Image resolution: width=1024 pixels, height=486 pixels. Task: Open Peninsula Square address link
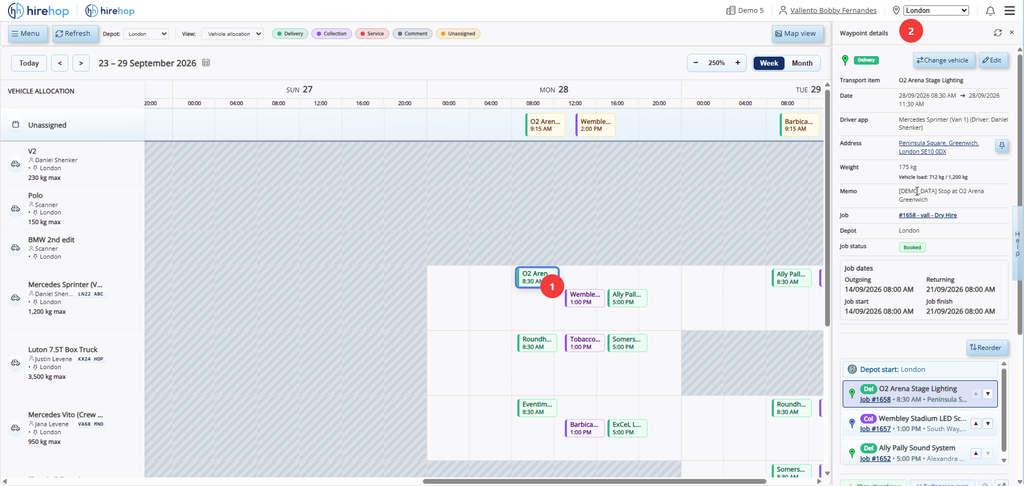point(938,147)
